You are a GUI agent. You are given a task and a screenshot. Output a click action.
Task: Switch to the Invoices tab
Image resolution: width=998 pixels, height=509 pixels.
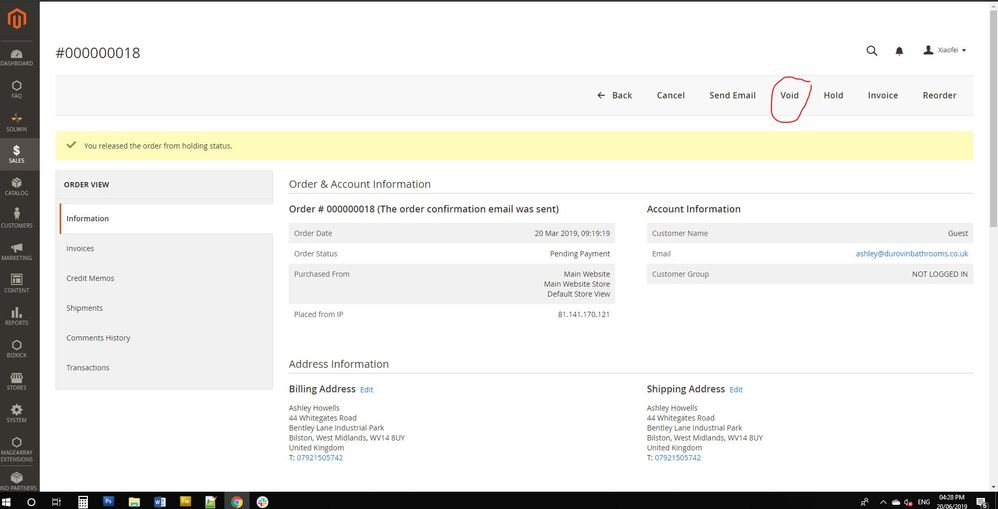[80, 248]
